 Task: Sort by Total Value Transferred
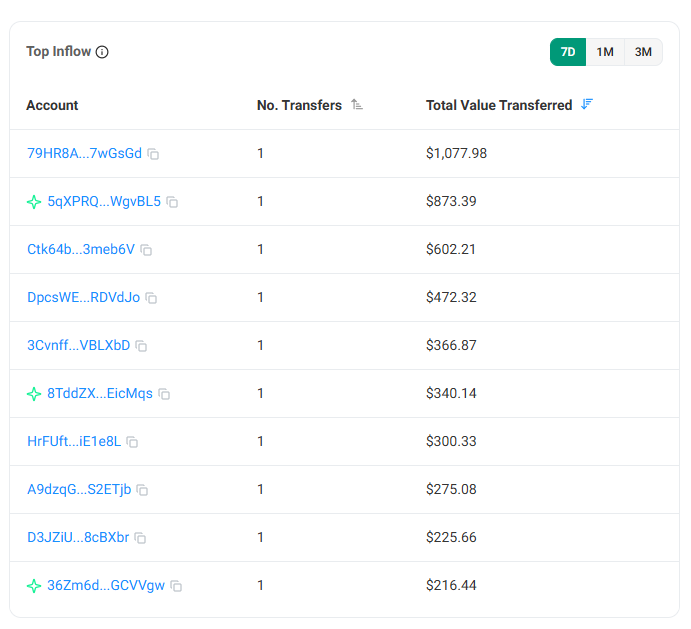click(587, 104)
